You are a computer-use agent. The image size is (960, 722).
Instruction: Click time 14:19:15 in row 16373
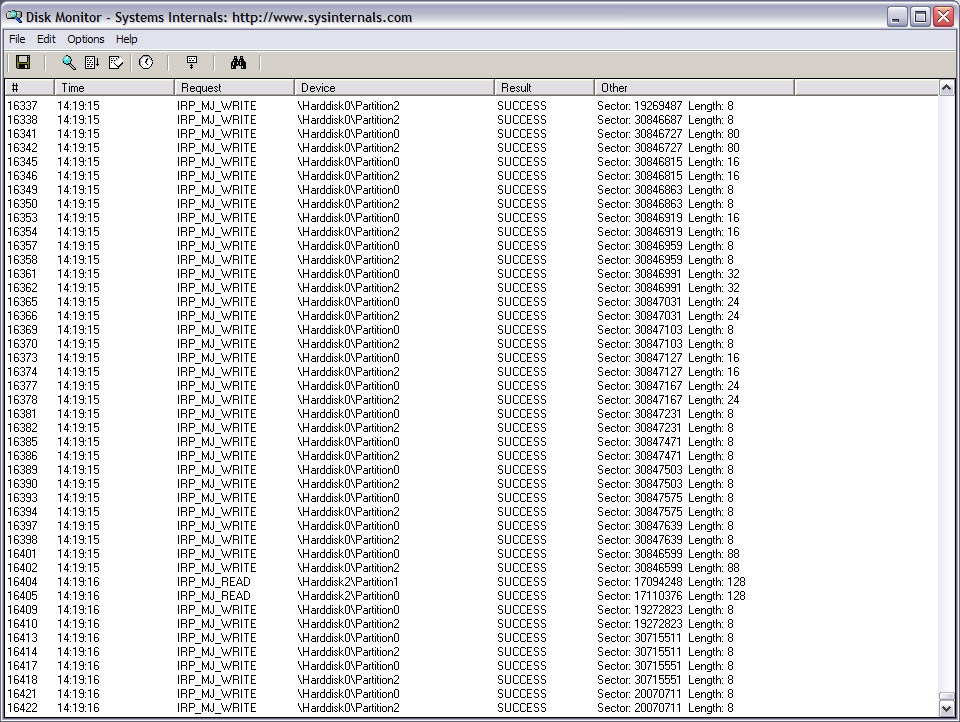coord(78,358)
